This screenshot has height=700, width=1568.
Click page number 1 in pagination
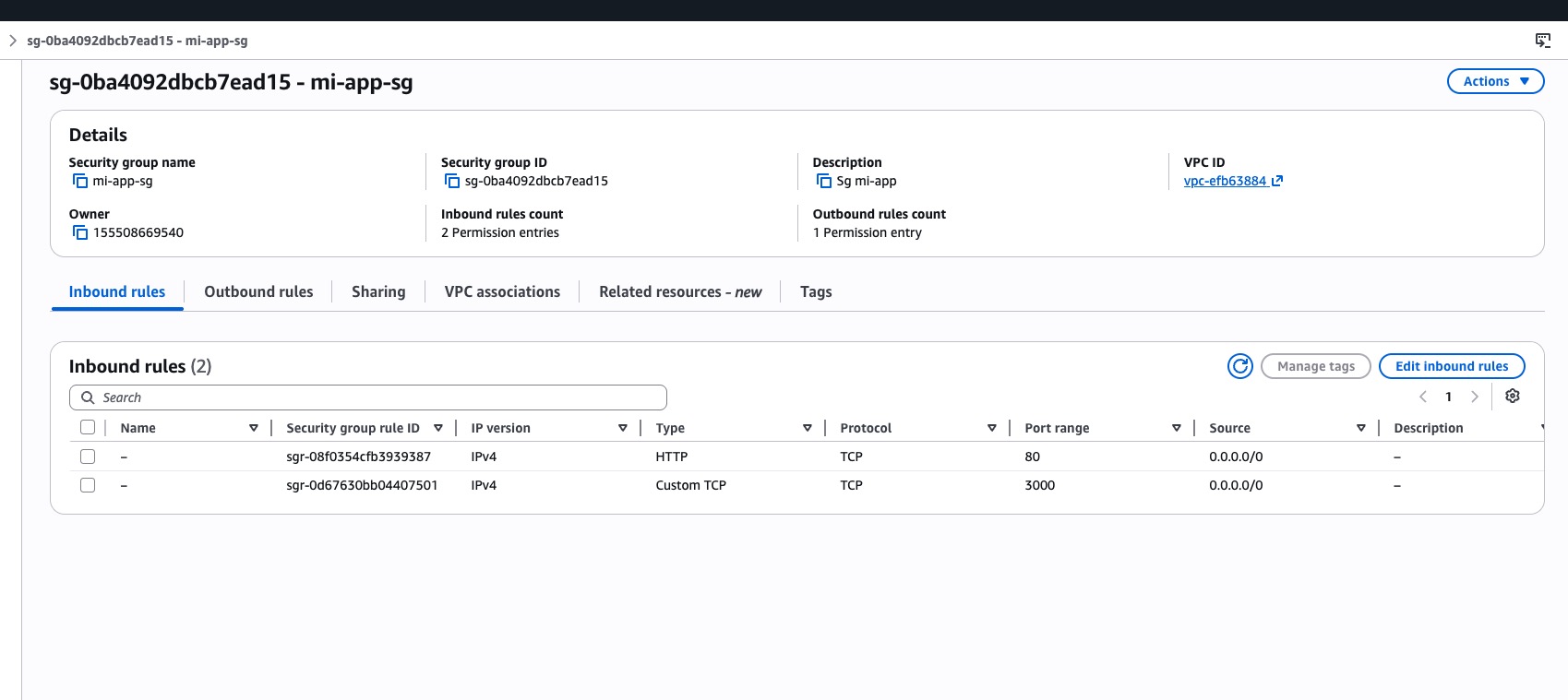(1449, 397)
